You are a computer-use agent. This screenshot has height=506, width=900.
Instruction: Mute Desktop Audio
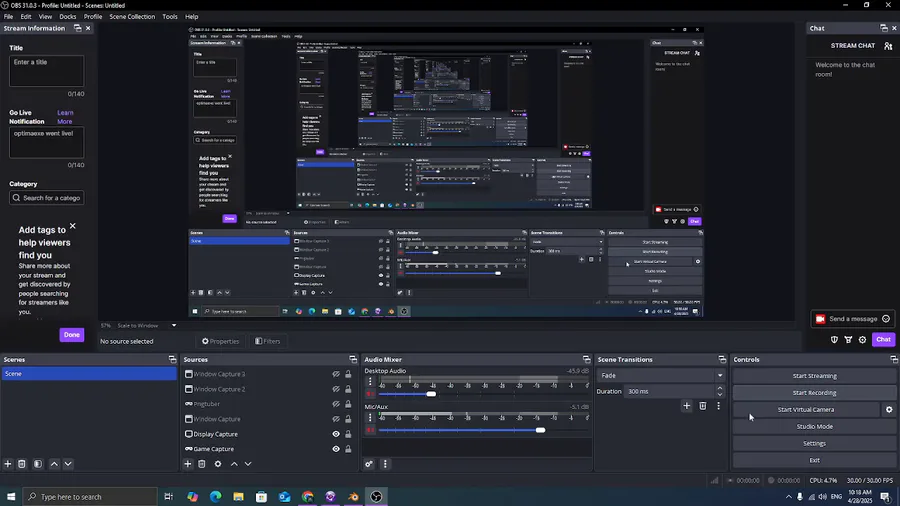(x=370, y=394)
